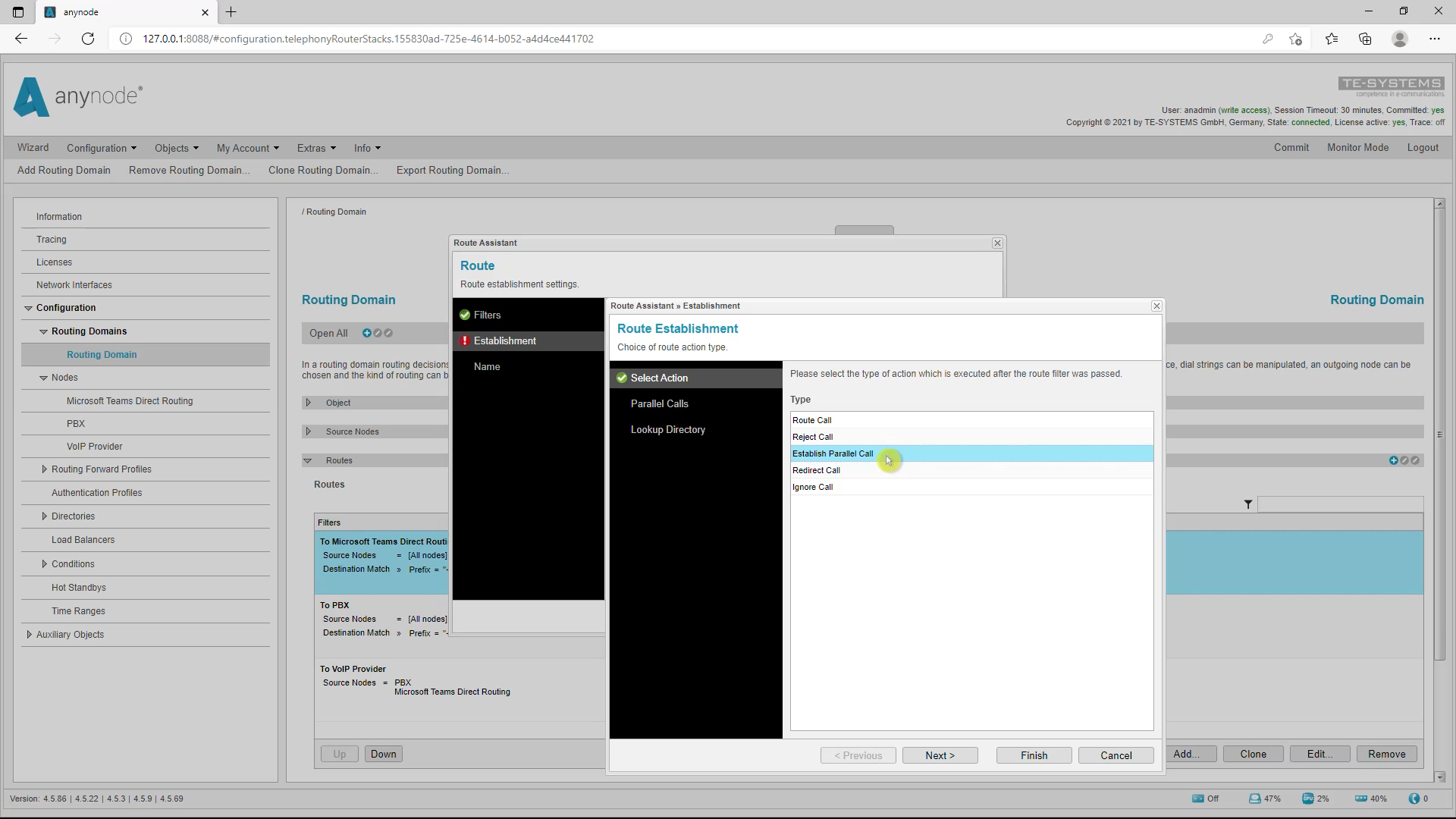1456x819 pixels.
Task: Collapse the Nodes tree node
Action: click(44, 378)
